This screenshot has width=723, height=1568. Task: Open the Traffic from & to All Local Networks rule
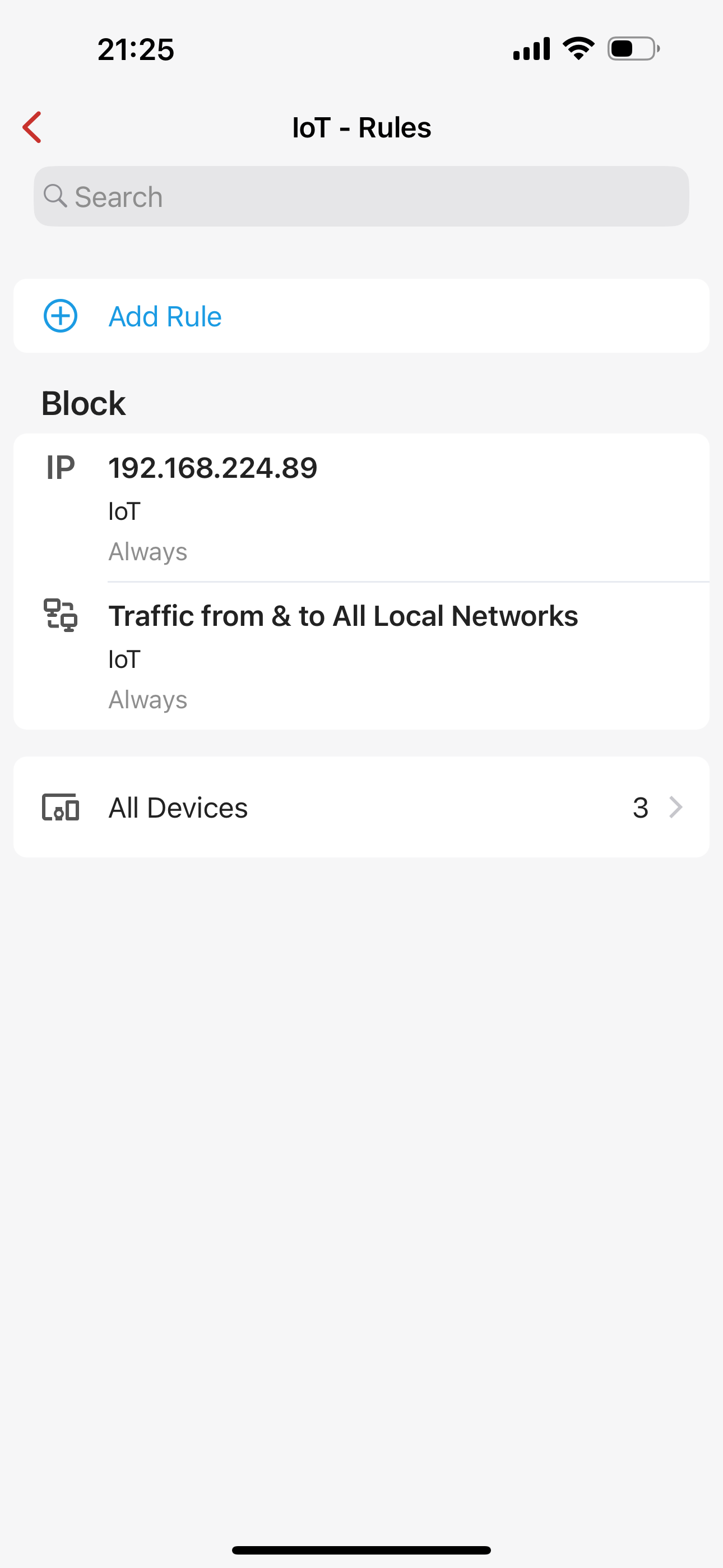(x=342, y=616)
